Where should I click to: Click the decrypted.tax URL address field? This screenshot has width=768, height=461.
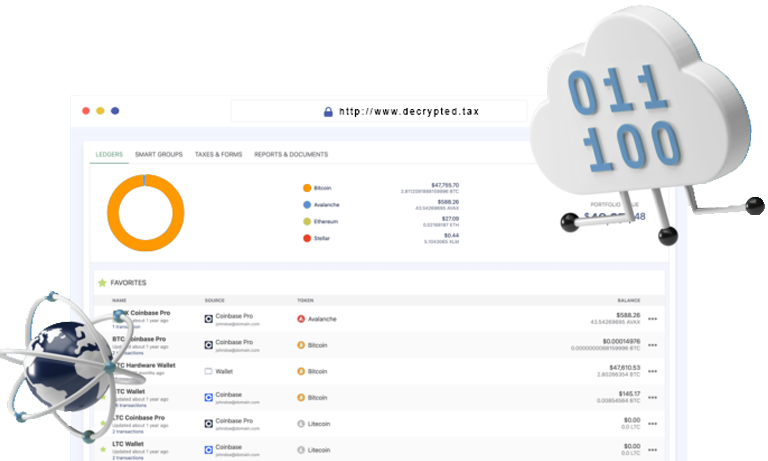[x=408, y=112]
